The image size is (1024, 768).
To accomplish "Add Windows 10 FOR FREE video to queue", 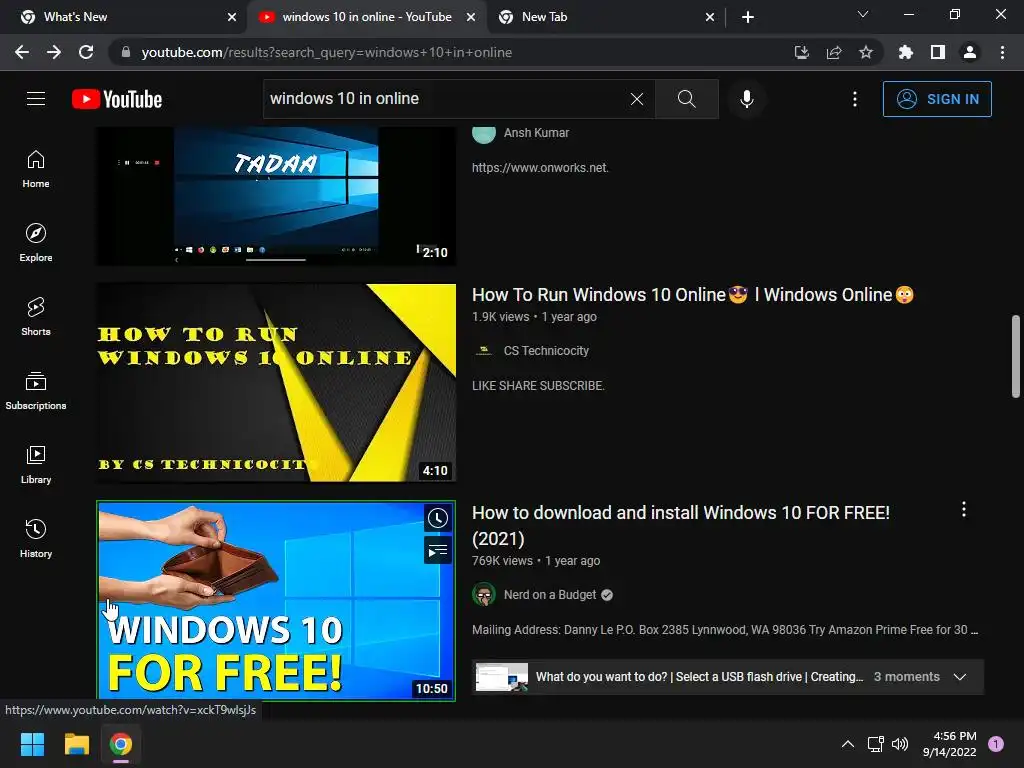I will (438, 551).
